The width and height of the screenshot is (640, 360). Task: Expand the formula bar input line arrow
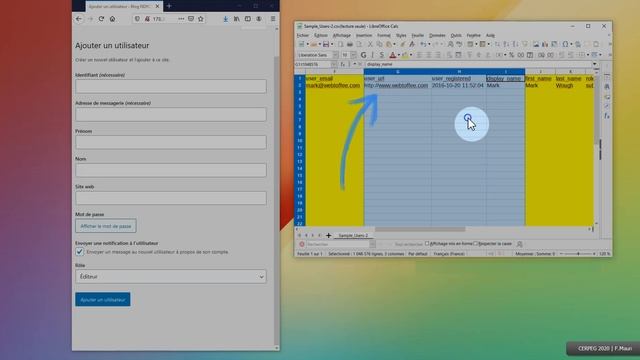point(595,64)
